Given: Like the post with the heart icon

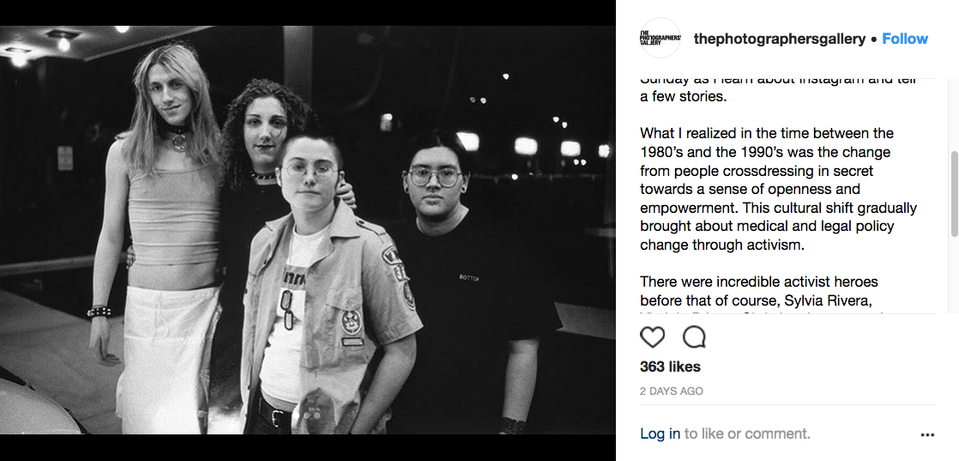Looking at the screenshot, I should [652, 337].
